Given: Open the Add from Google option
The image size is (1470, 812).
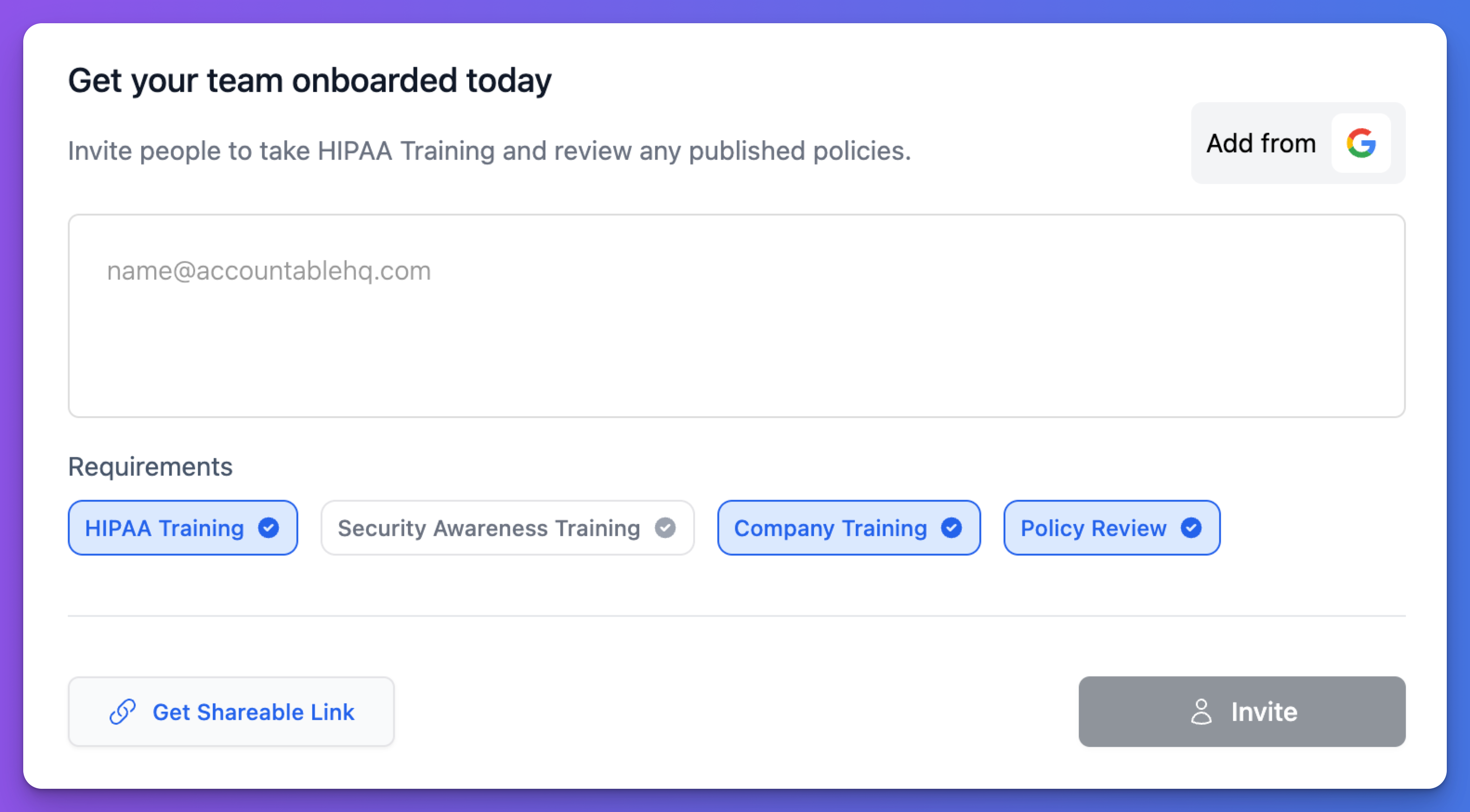Looking at the screenshot, I should pos(1298,143).
